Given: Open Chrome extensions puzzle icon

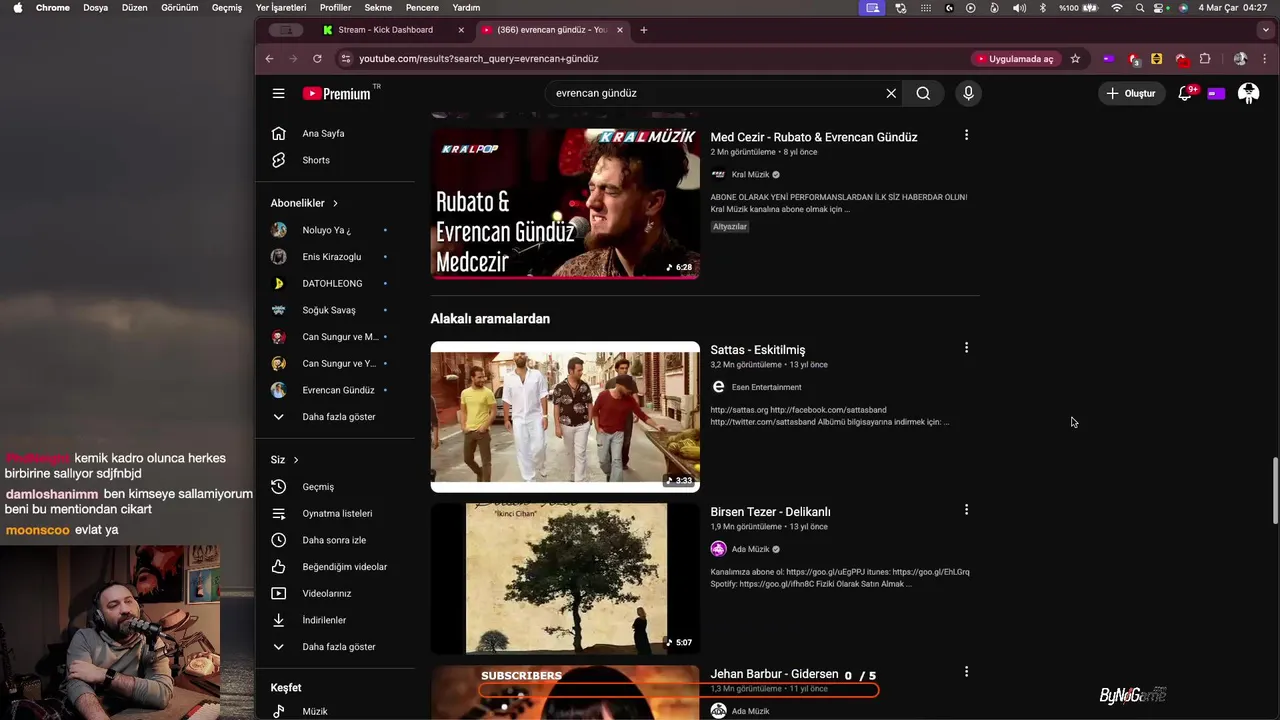Looking at the screenshot, I should click(1205, 58).
